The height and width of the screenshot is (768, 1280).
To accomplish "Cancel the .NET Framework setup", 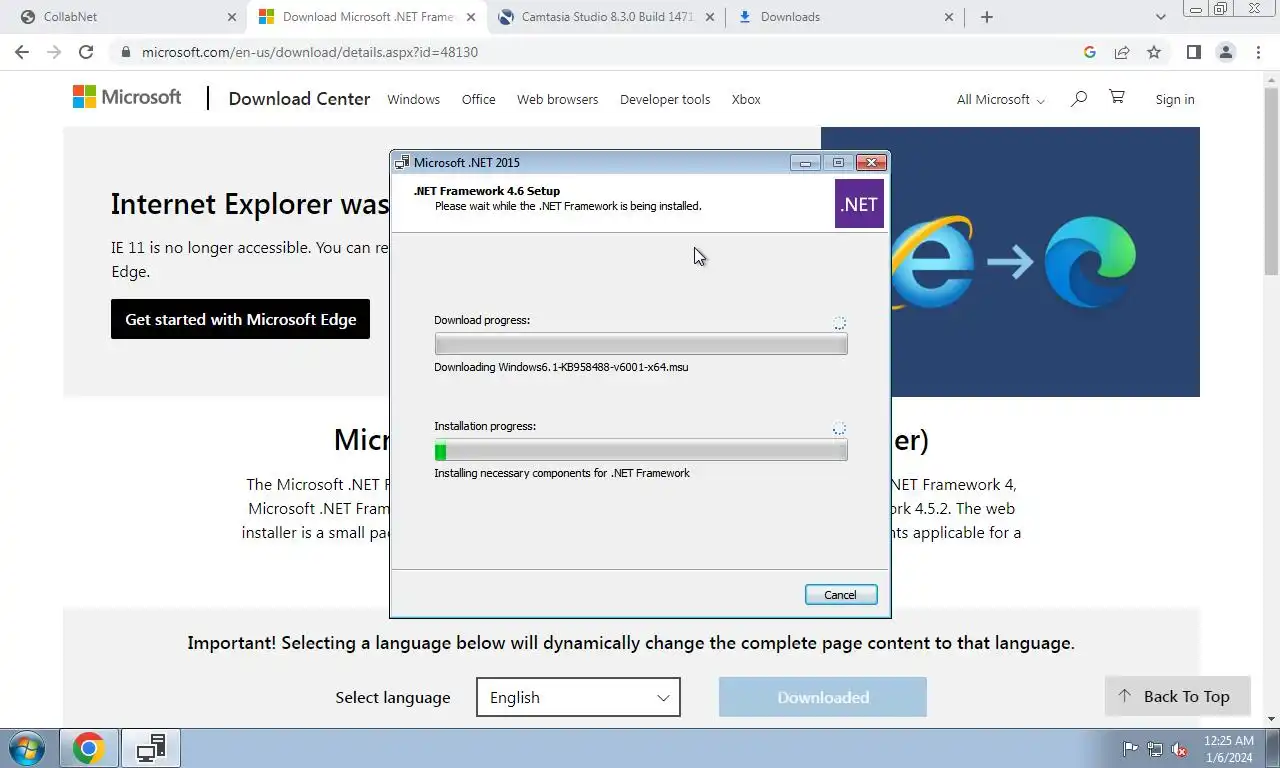I will click(840, 594).
